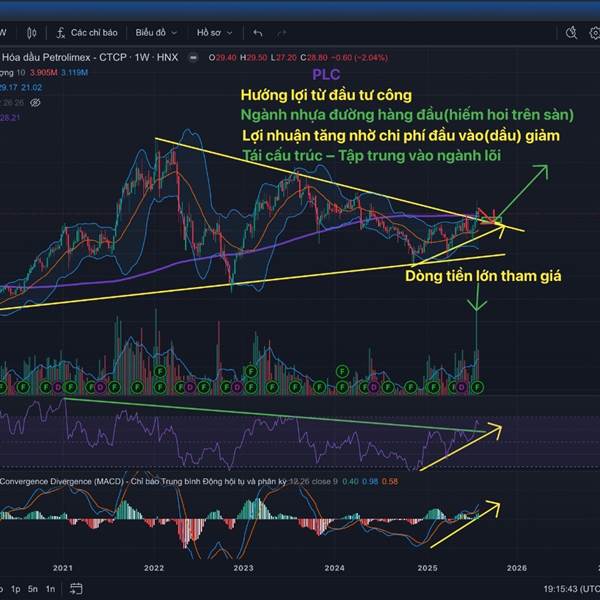
Task: Collapse the legend with the minus button
Action: (x=194, y=58)
